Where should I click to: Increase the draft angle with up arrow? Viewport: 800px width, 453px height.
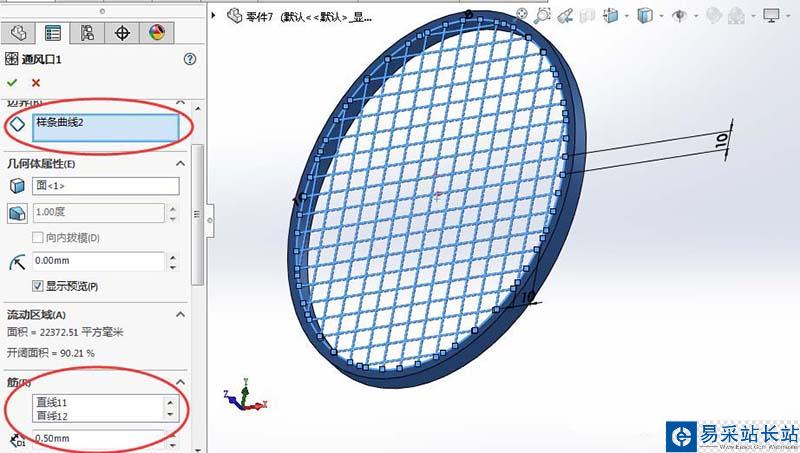tap(172, 208)
